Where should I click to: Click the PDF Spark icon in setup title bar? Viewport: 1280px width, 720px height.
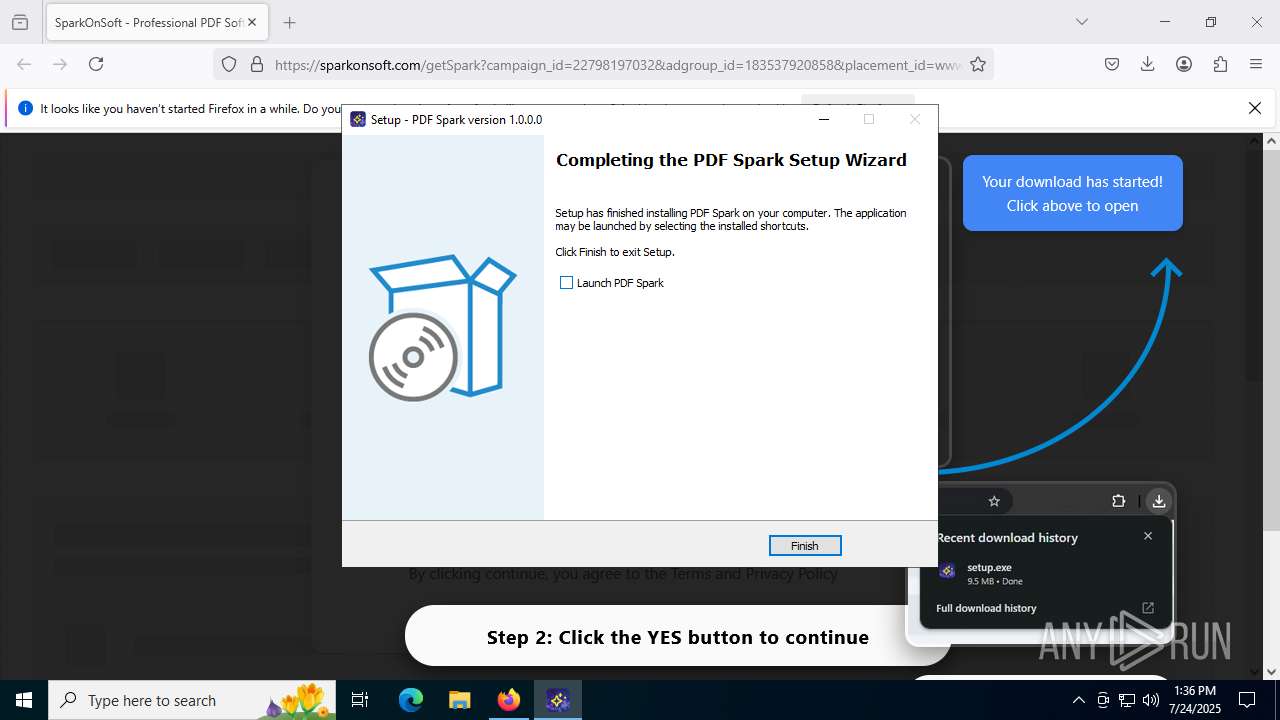click(x=358, y=119)
